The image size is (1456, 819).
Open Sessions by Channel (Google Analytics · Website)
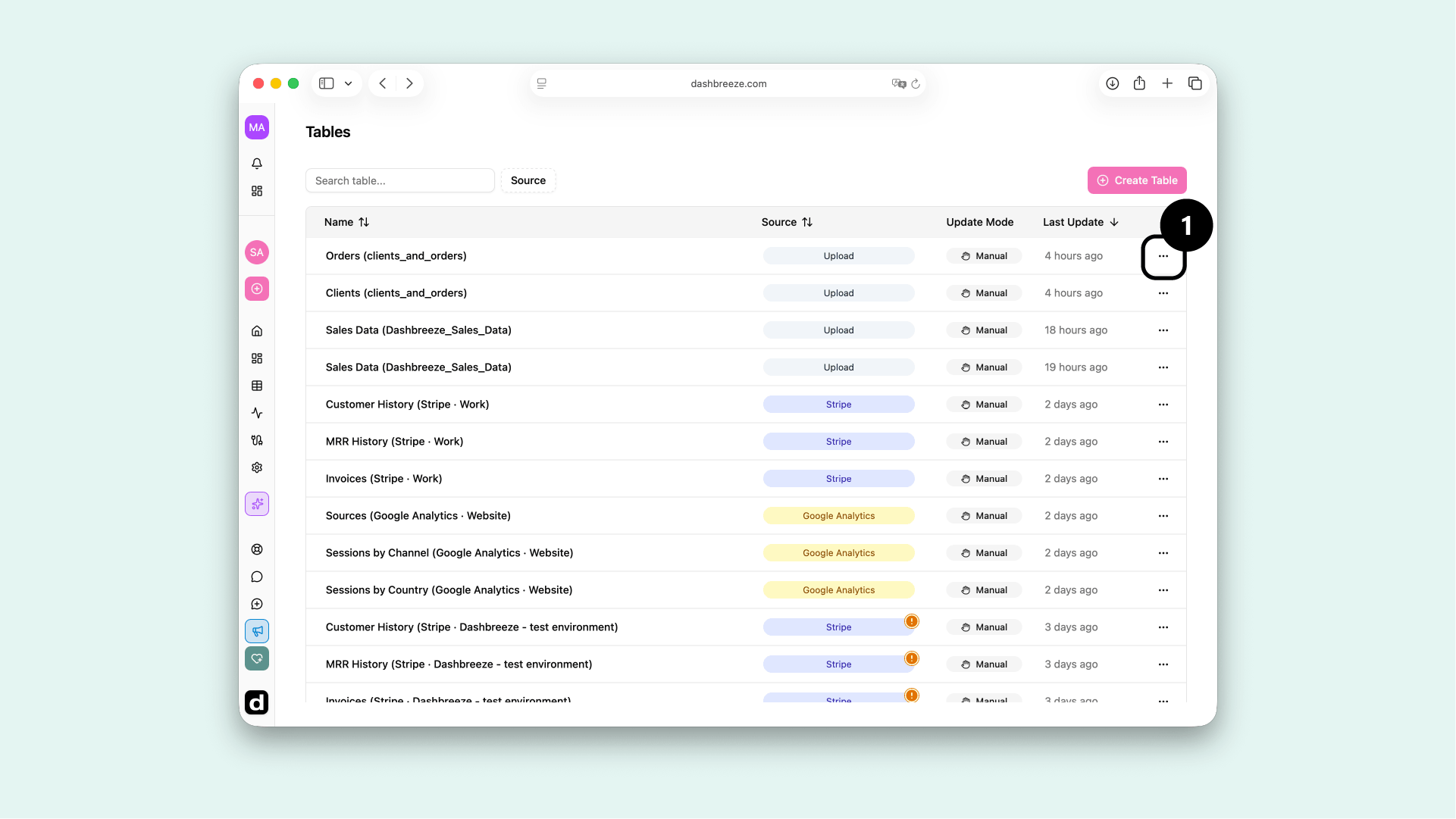[x=449, y=553]
